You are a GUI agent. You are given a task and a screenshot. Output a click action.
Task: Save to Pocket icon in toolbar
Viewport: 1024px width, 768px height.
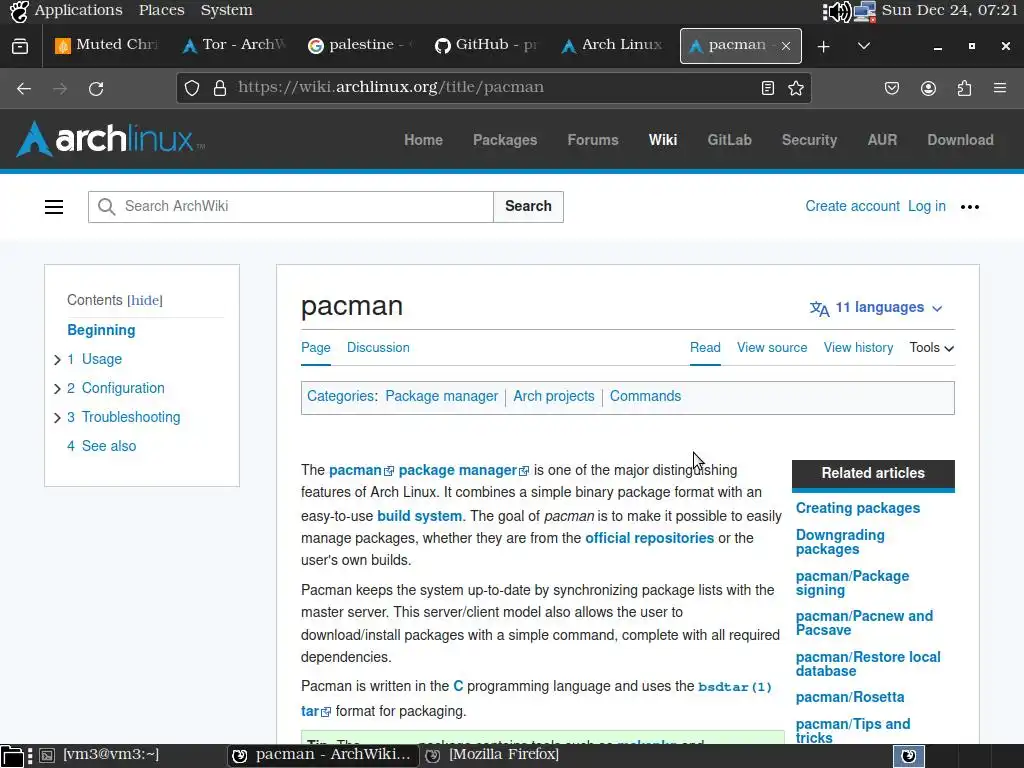pos(892,88)
